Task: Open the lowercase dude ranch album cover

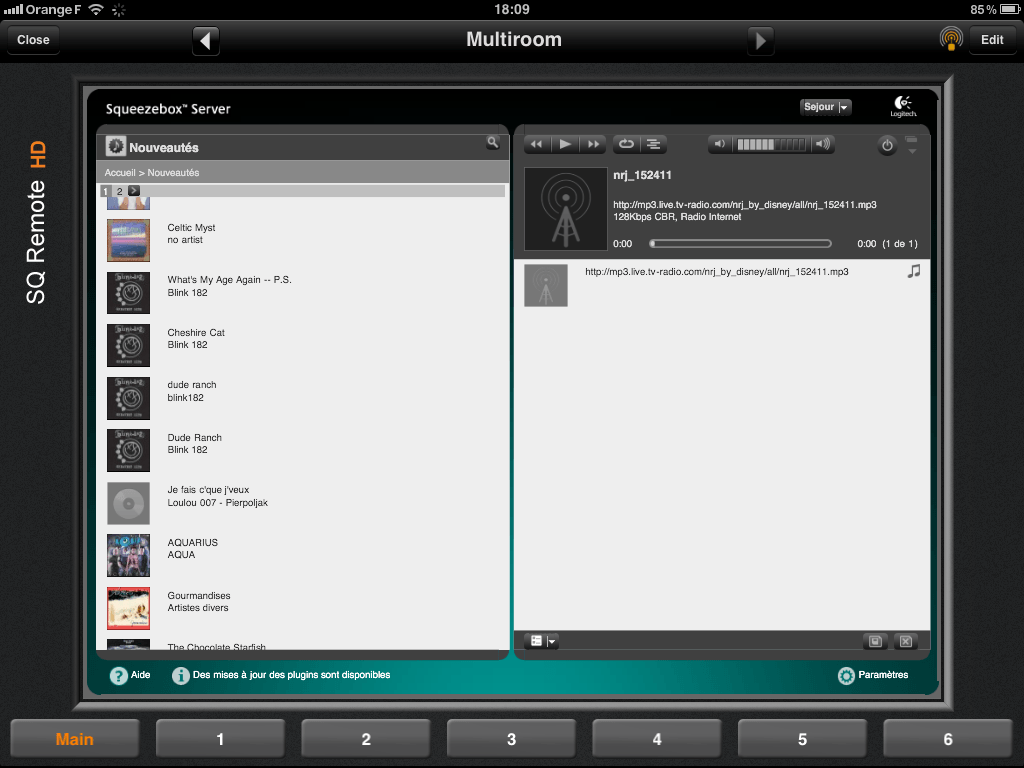Action: click(129, 398)
